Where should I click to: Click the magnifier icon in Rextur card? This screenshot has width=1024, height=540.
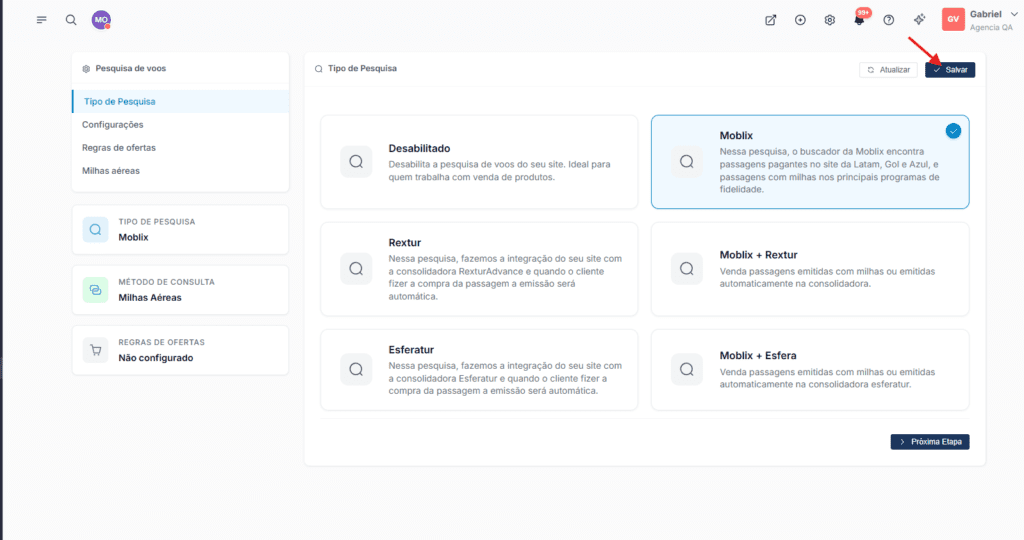point(356,268)
